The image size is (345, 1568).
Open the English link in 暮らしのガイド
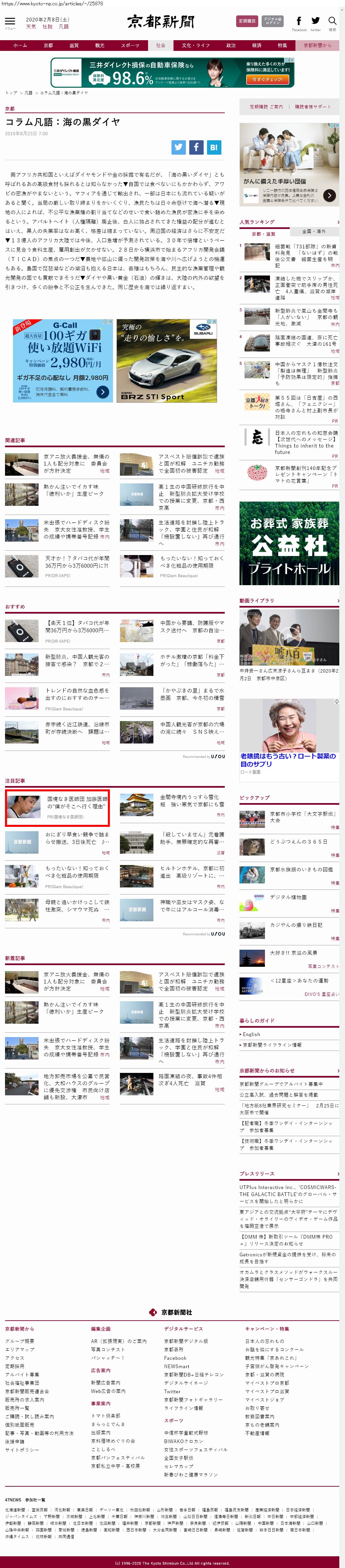pos(251,1034)
